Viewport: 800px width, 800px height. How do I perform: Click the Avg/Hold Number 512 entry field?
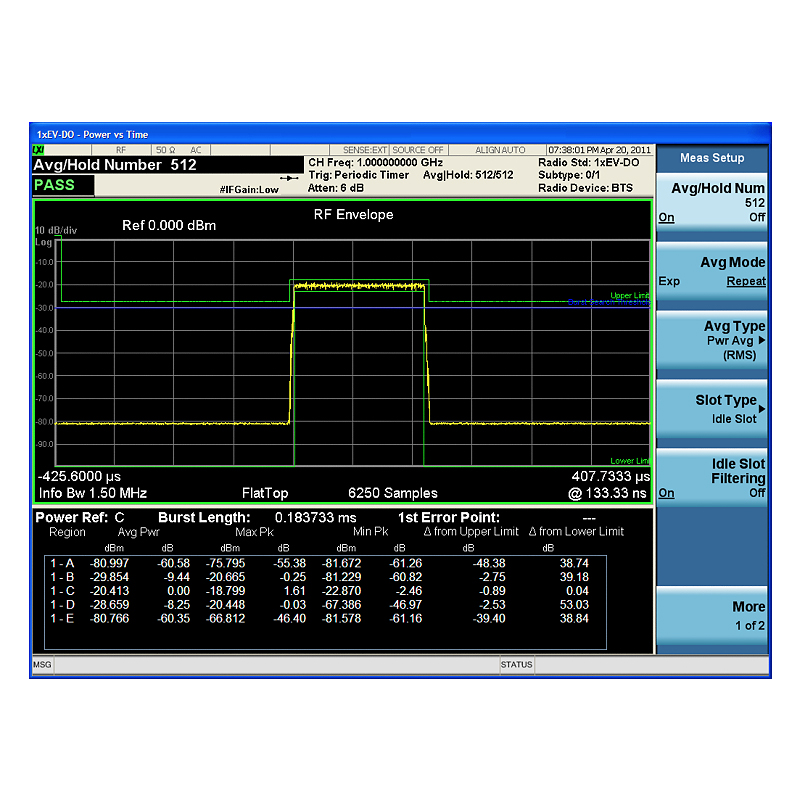(x=168, y=165)
